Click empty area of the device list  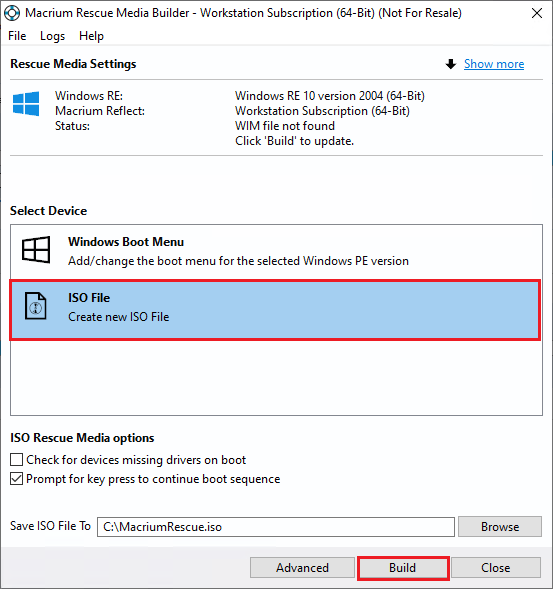(276, 378)
